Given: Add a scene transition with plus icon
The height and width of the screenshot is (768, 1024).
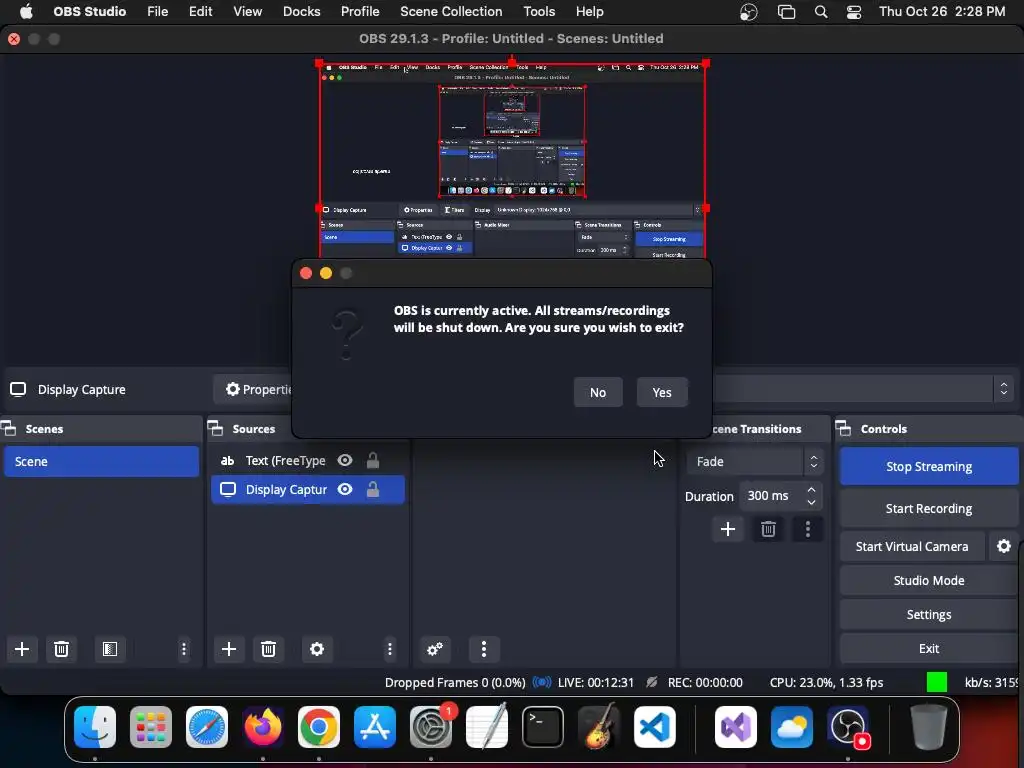Looking at the screenshot, I should pyautogui.click(x=728, y=529).
